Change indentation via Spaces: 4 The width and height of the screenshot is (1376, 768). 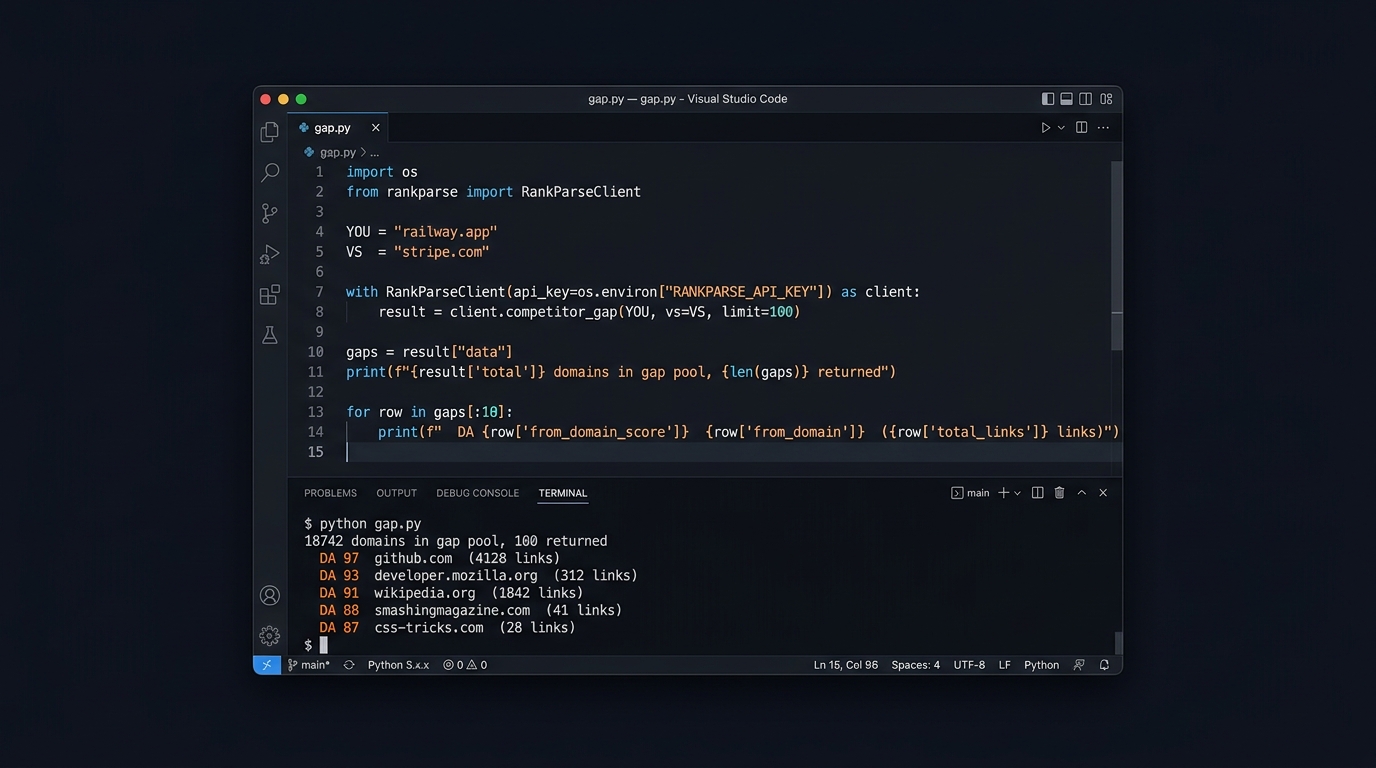916,665
